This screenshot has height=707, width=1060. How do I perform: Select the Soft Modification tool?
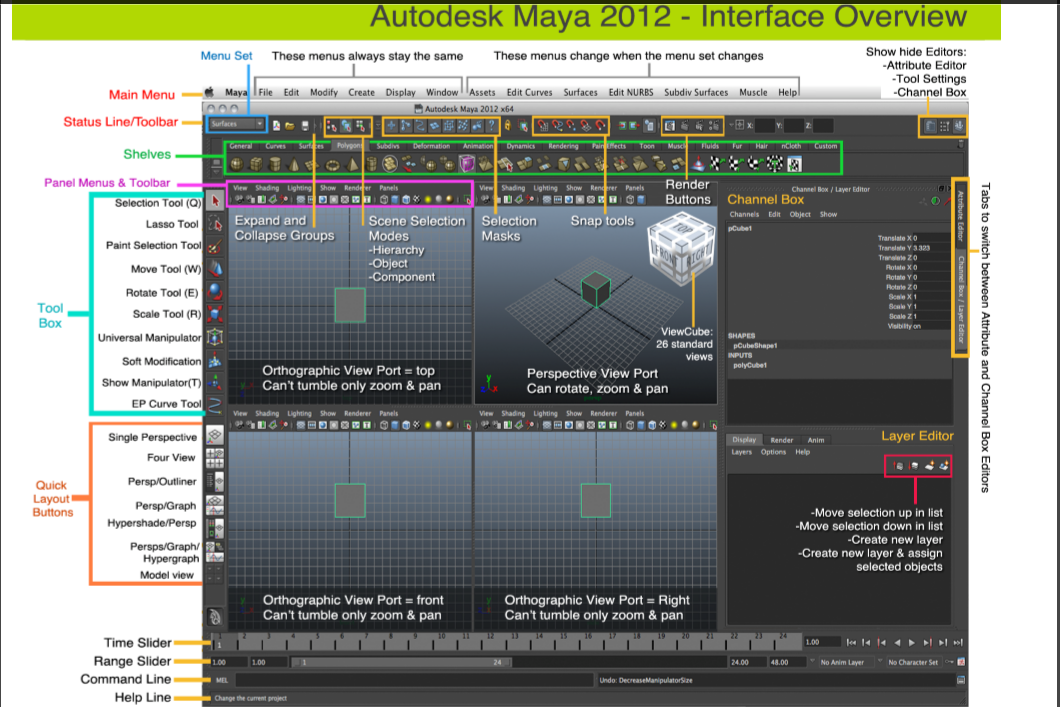[x=215, y=360]
